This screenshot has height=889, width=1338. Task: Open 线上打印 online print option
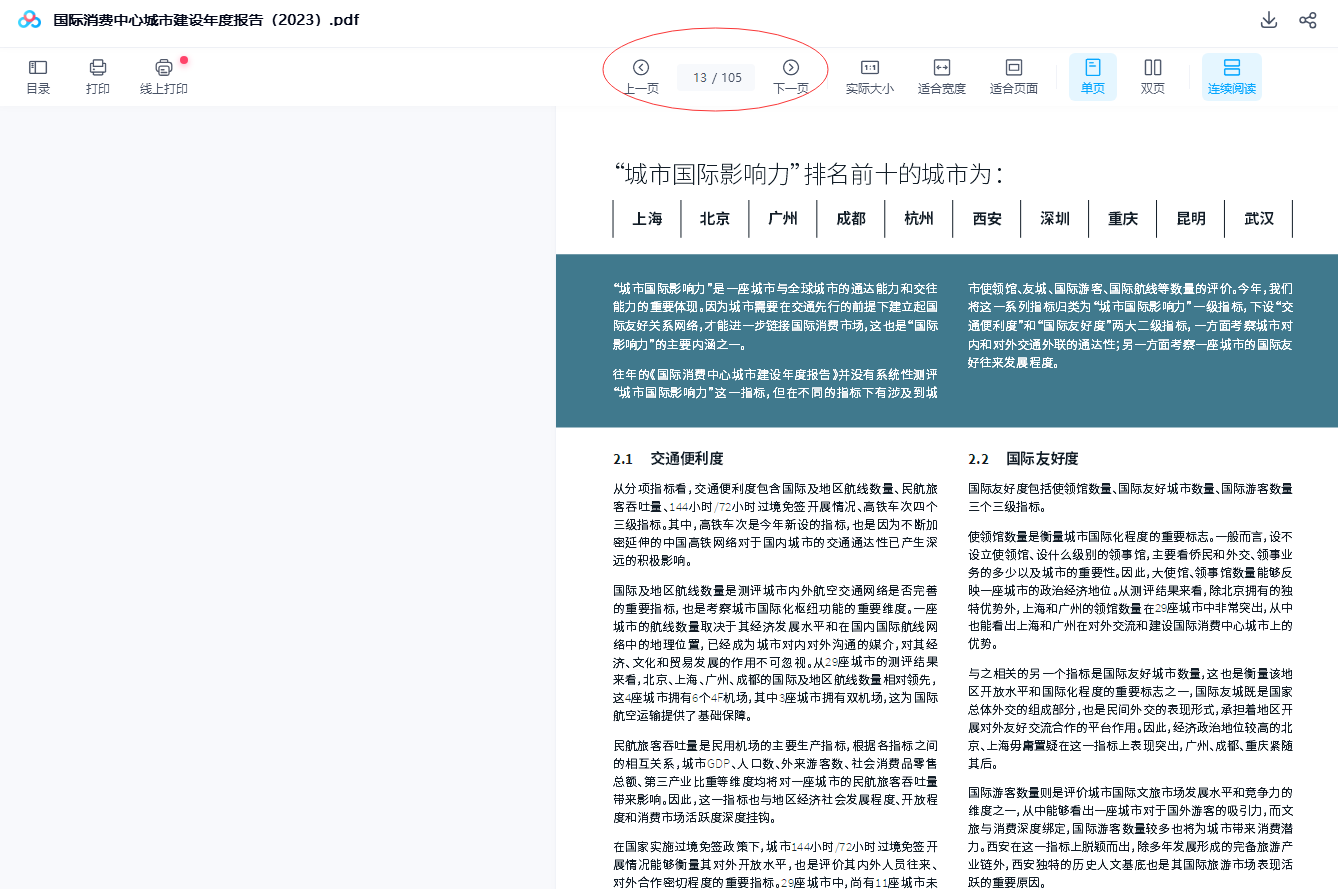164,76
